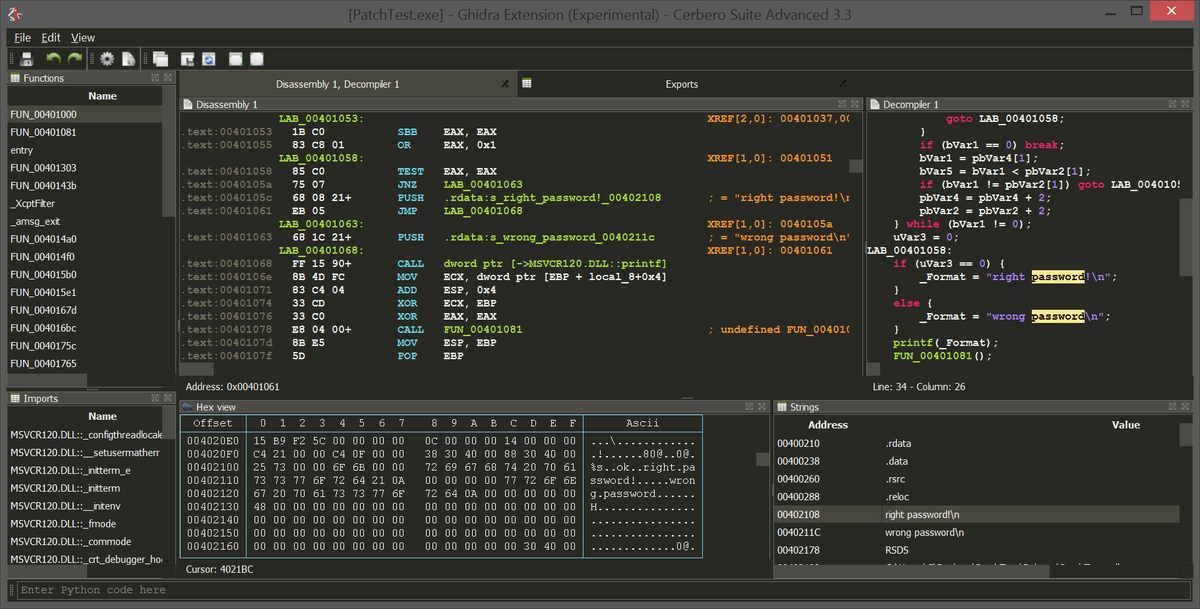Open the File menu
This screenshot has width=1200, height=609.
click(x=22, y=37)
